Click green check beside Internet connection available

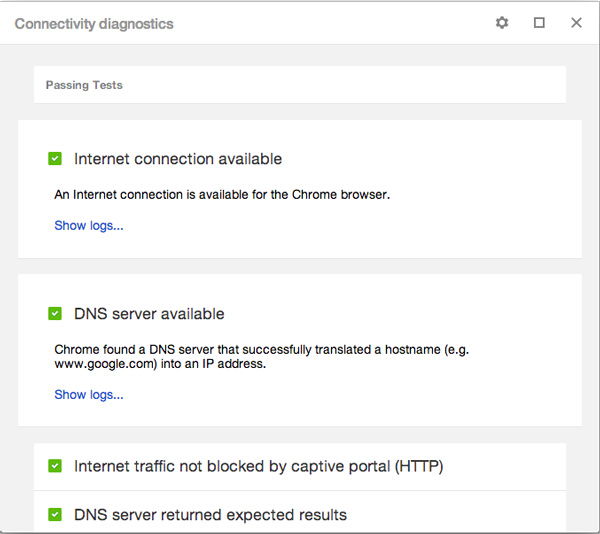(x=55, y=159)
